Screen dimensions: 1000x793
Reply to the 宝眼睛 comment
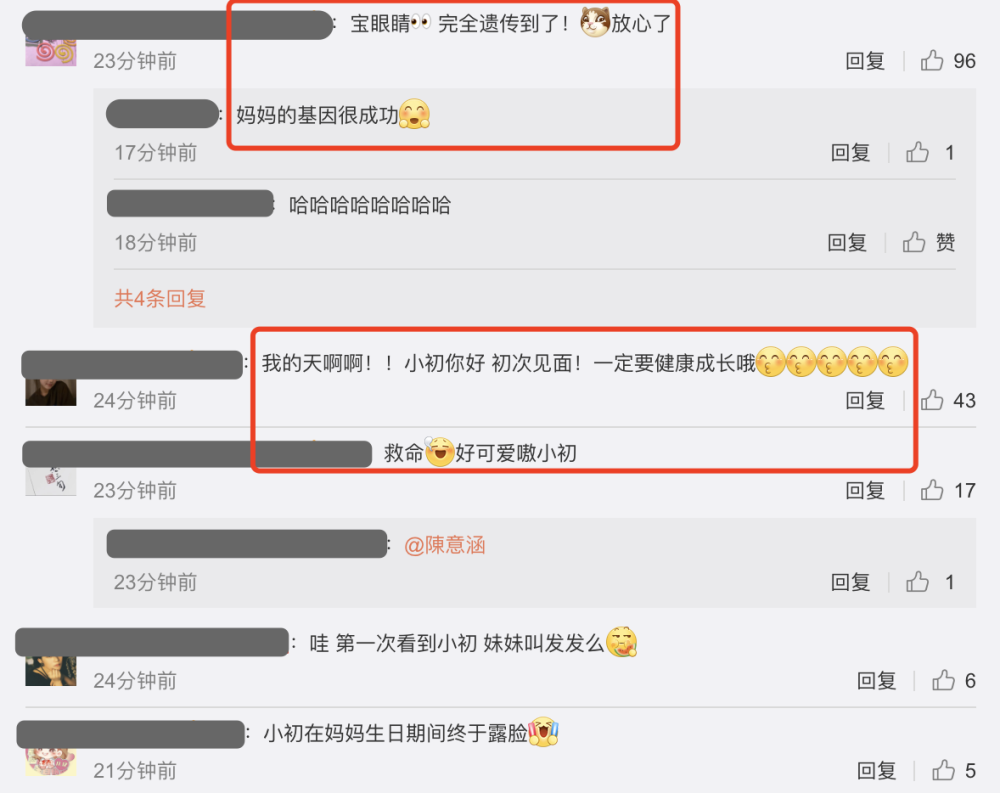pyautogui.click(x=865, y=61)
